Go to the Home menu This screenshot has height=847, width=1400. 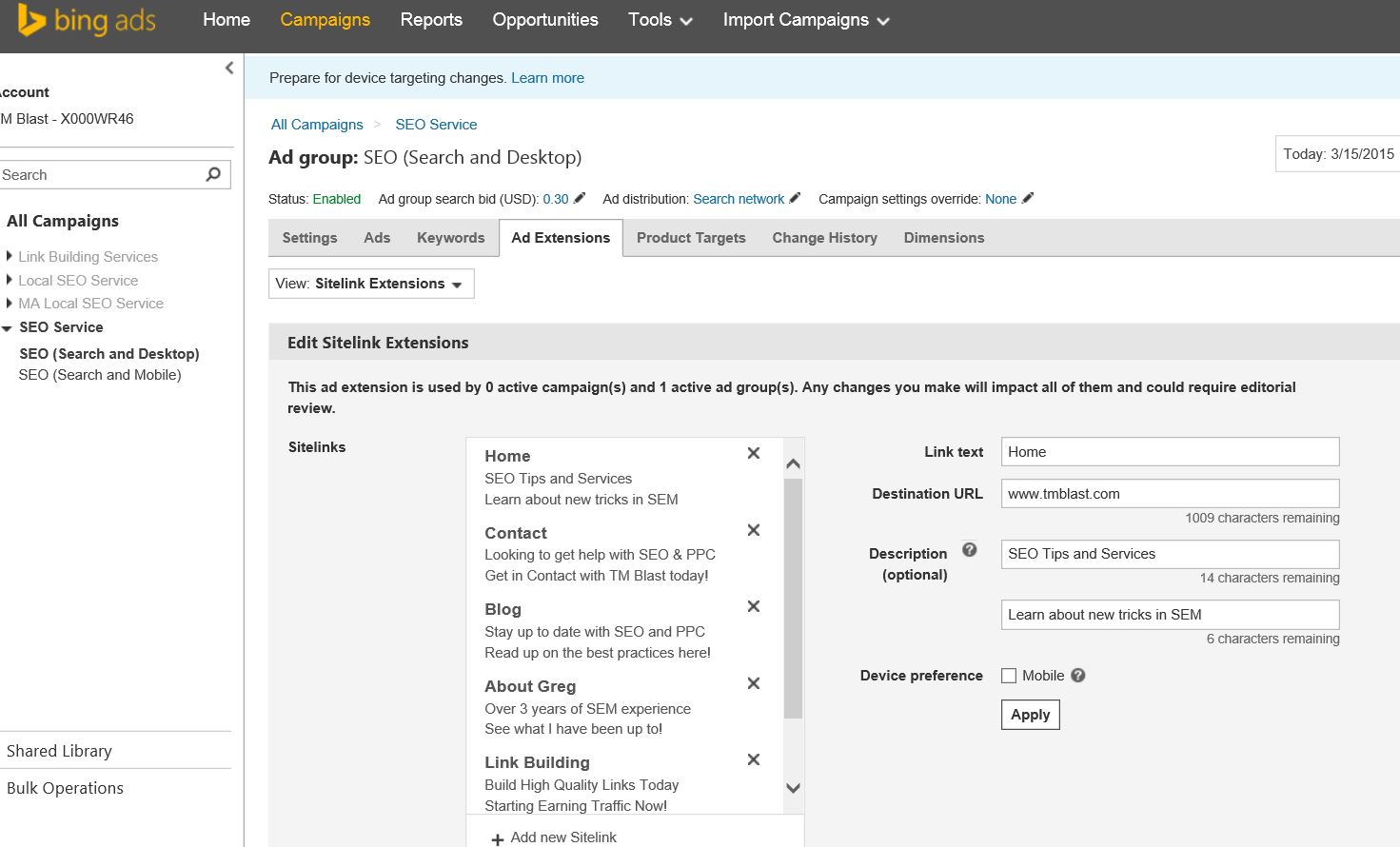coord(227,20)
